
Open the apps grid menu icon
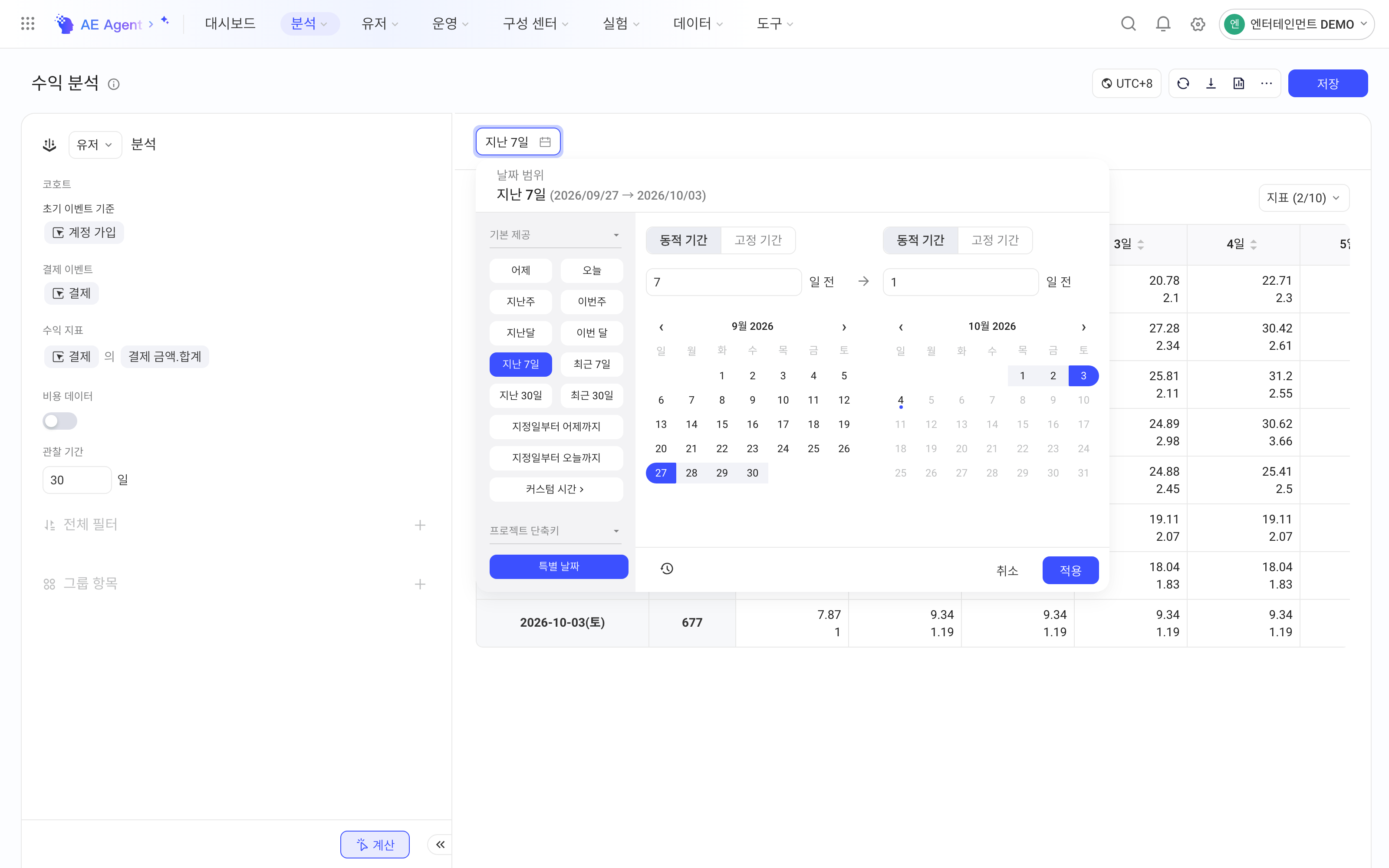[27, 23]
